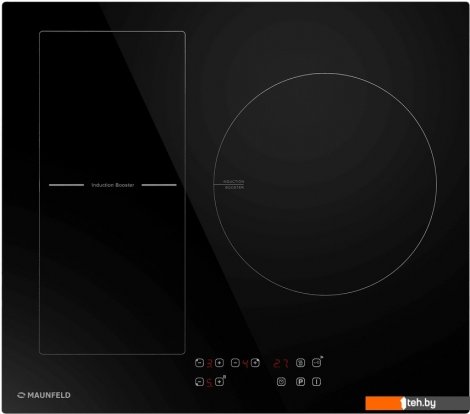This screenshot has height=414, width=470.
Task: Tap the plus button beside level 3
Action: point(219,363)
